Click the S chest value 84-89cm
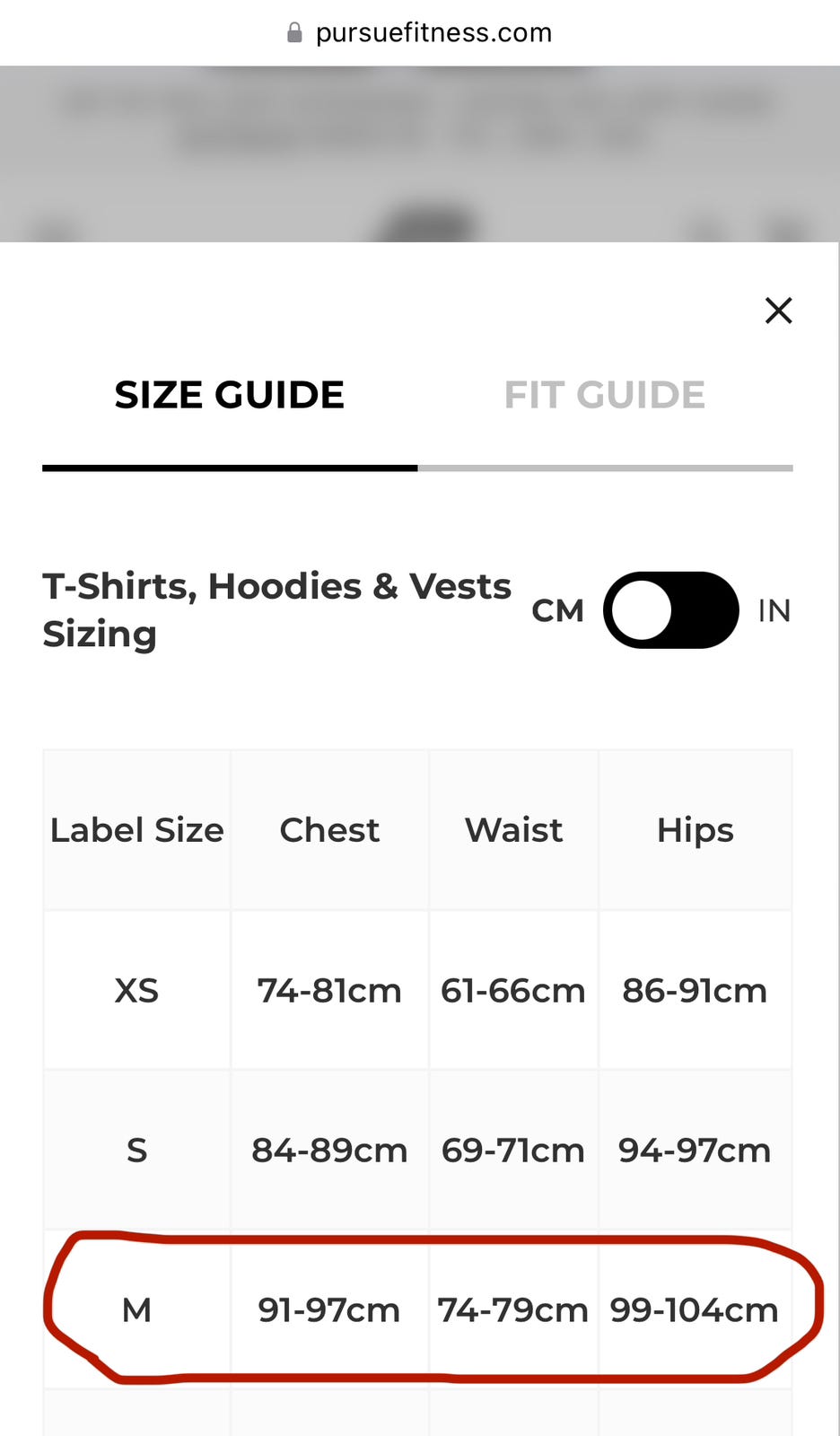Screen dimensions: 840x1436 coord(329,1151)
